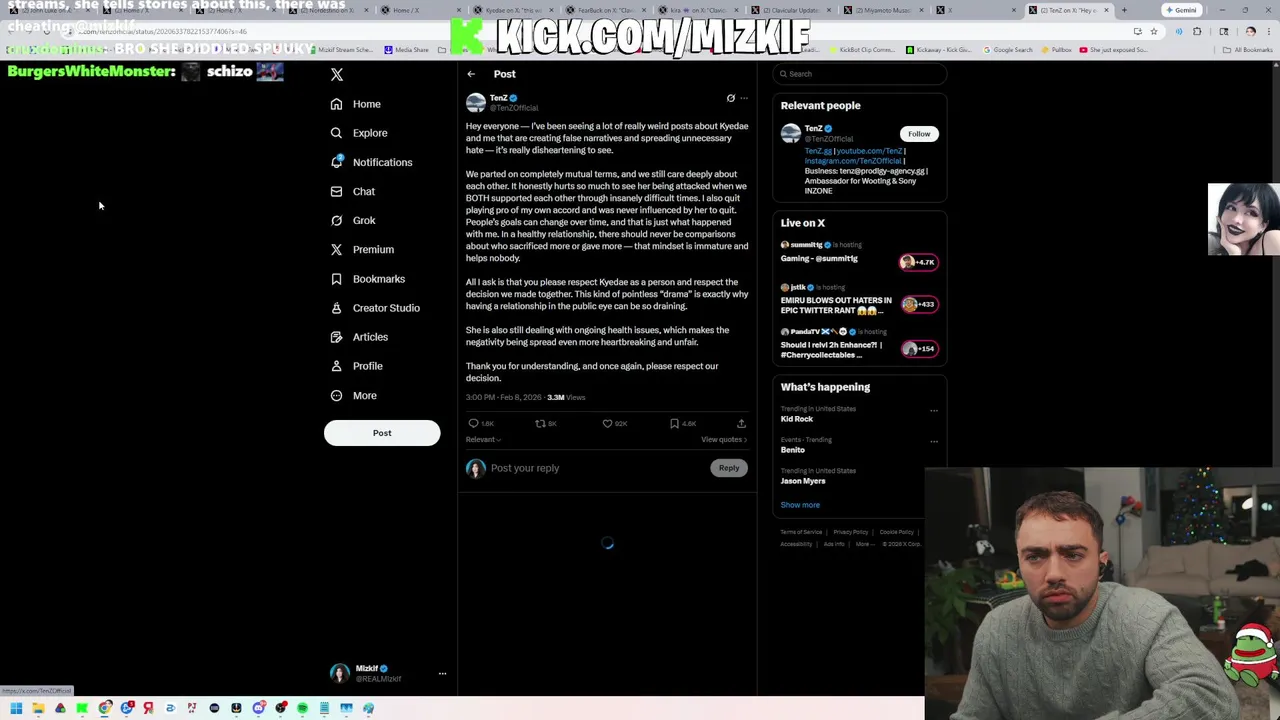Join summit1g live space showing +4.7K

919,262
